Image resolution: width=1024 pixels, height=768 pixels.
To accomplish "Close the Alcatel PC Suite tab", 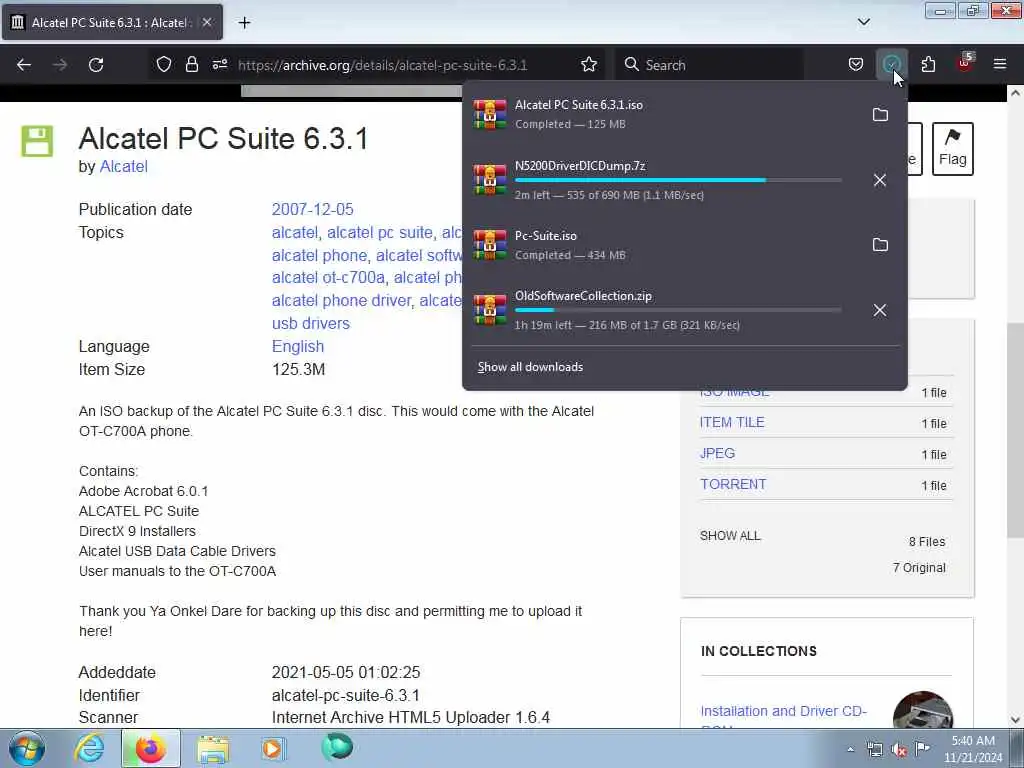I will (206, 22).
